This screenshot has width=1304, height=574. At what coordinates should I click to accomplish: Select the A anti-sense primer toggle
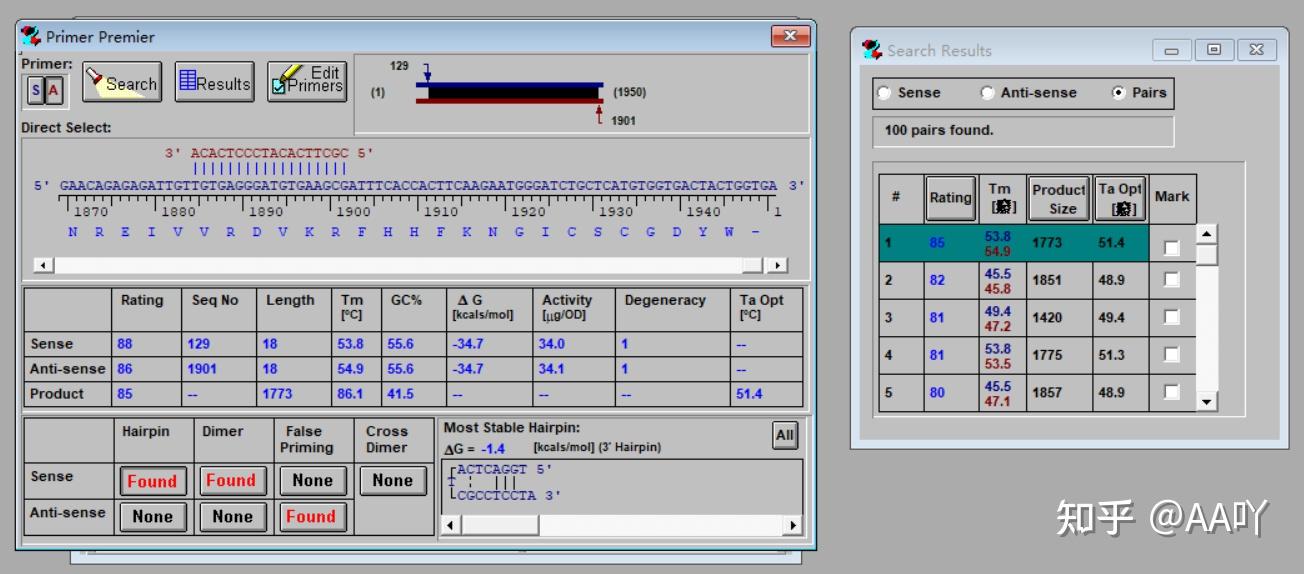pos(54,91)
